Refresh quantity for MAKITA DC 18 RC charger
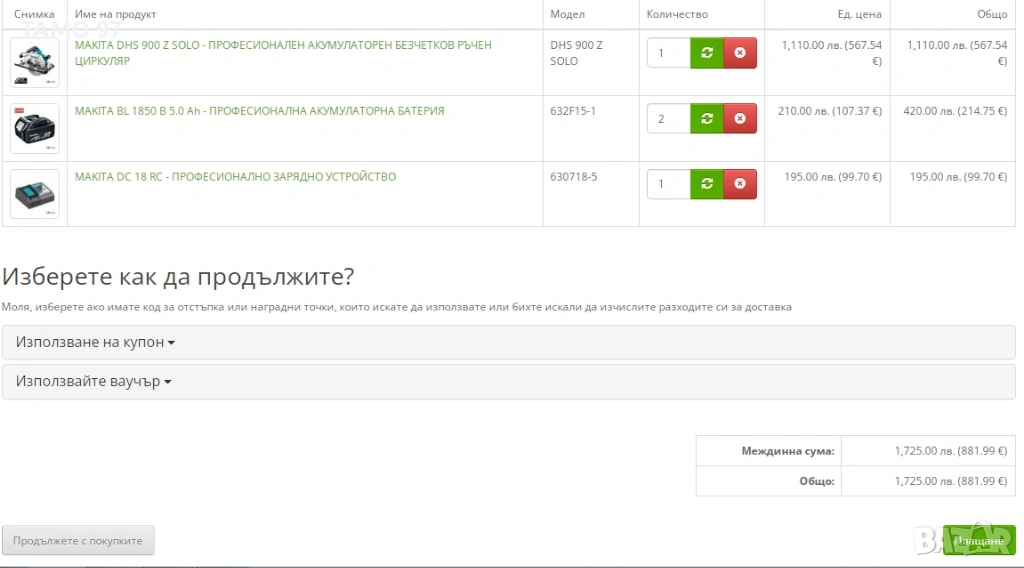Screen dimensions: 1024x568 [707, 184]
